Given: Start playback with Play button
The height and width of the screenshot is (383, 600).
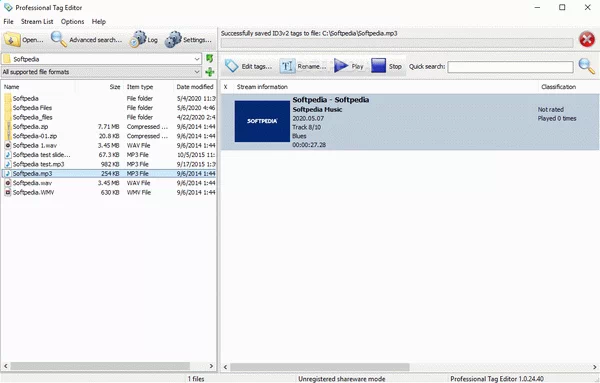Looking at the screenshot, I should click(x=348, y=66).
